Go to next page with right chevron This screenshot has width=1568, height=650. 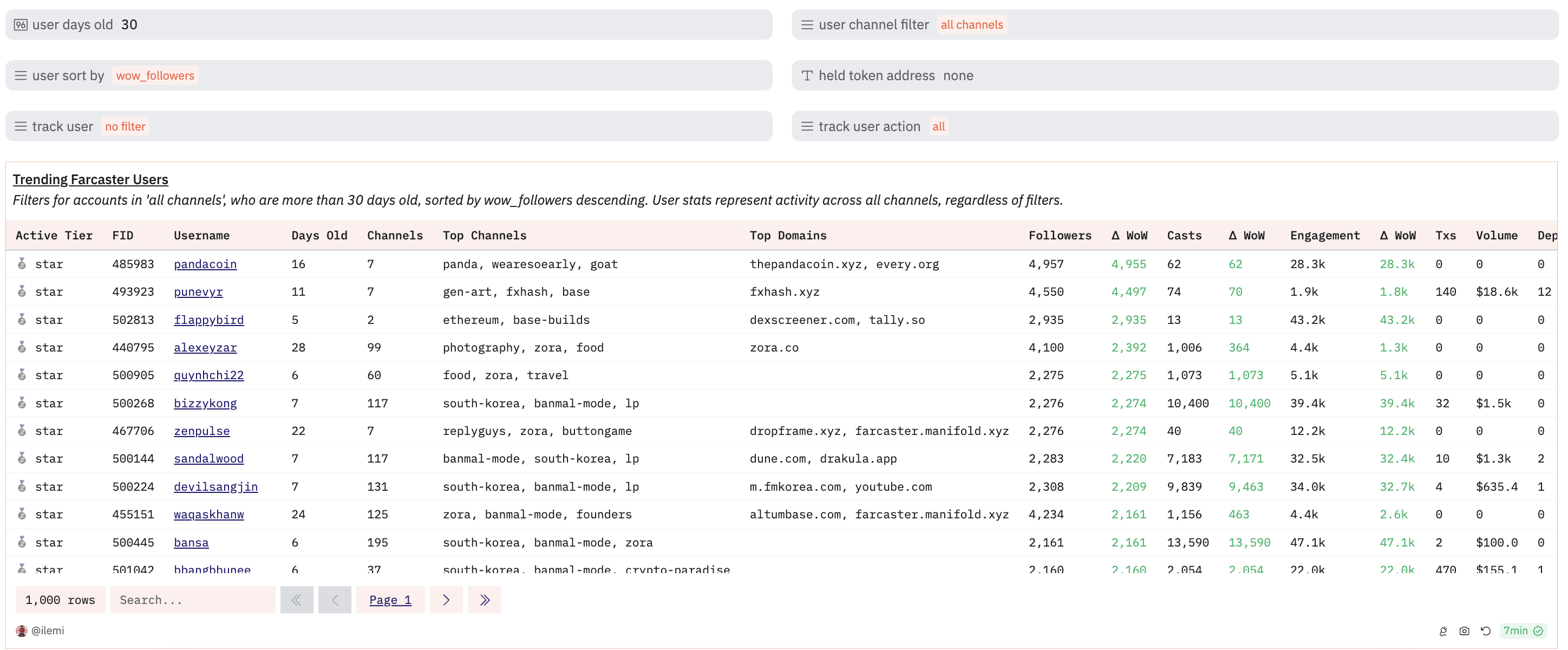(x=446, y=600)
